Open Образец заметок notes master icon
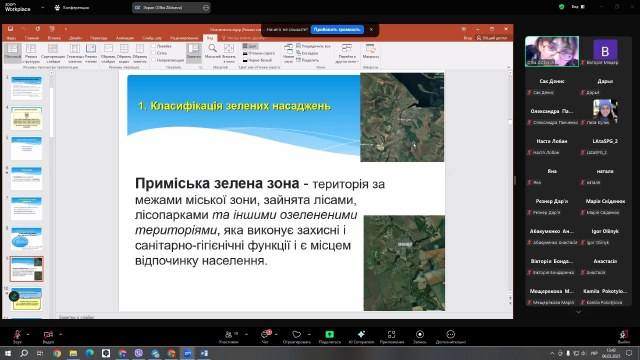This screenshot has width=640, height=360. pyautogui.click(x=140, y=53)
